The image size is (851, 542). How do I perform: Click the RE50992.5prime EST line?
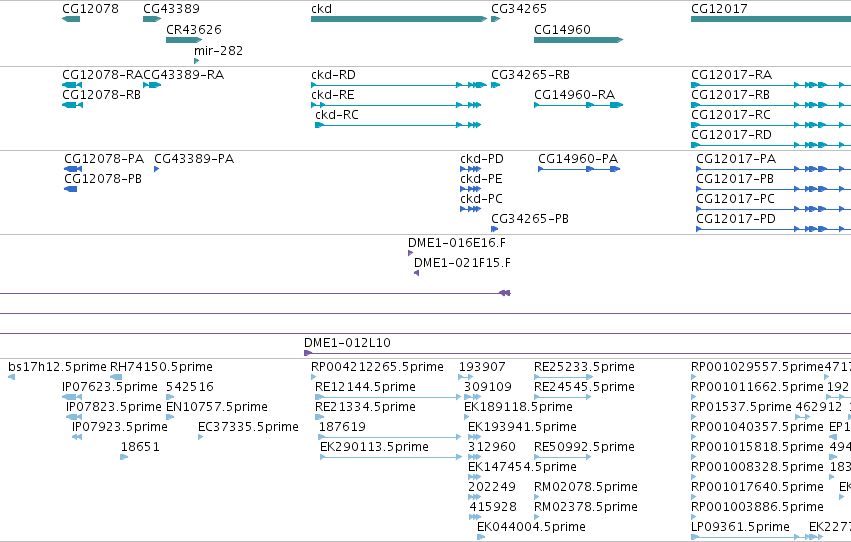pos(562,457)
